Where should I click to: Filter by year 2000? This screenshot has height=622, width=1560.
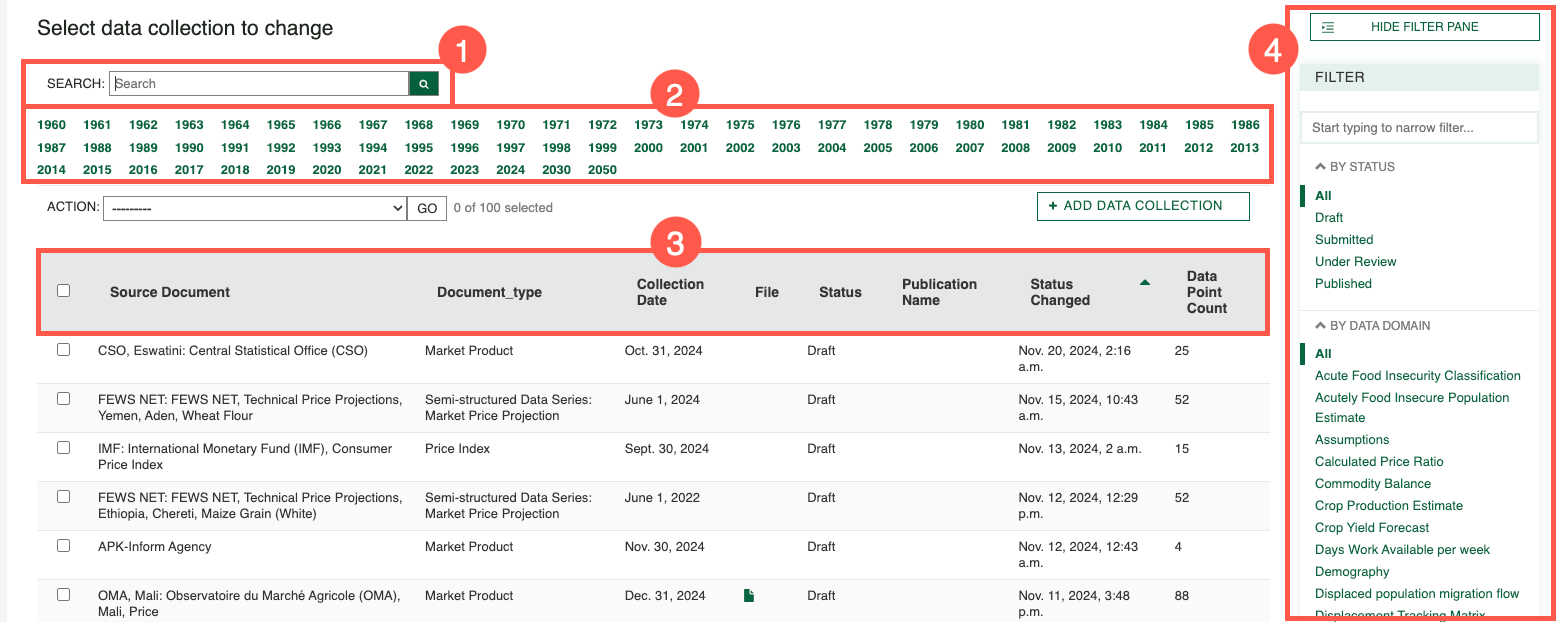click(x=648, y=148)
